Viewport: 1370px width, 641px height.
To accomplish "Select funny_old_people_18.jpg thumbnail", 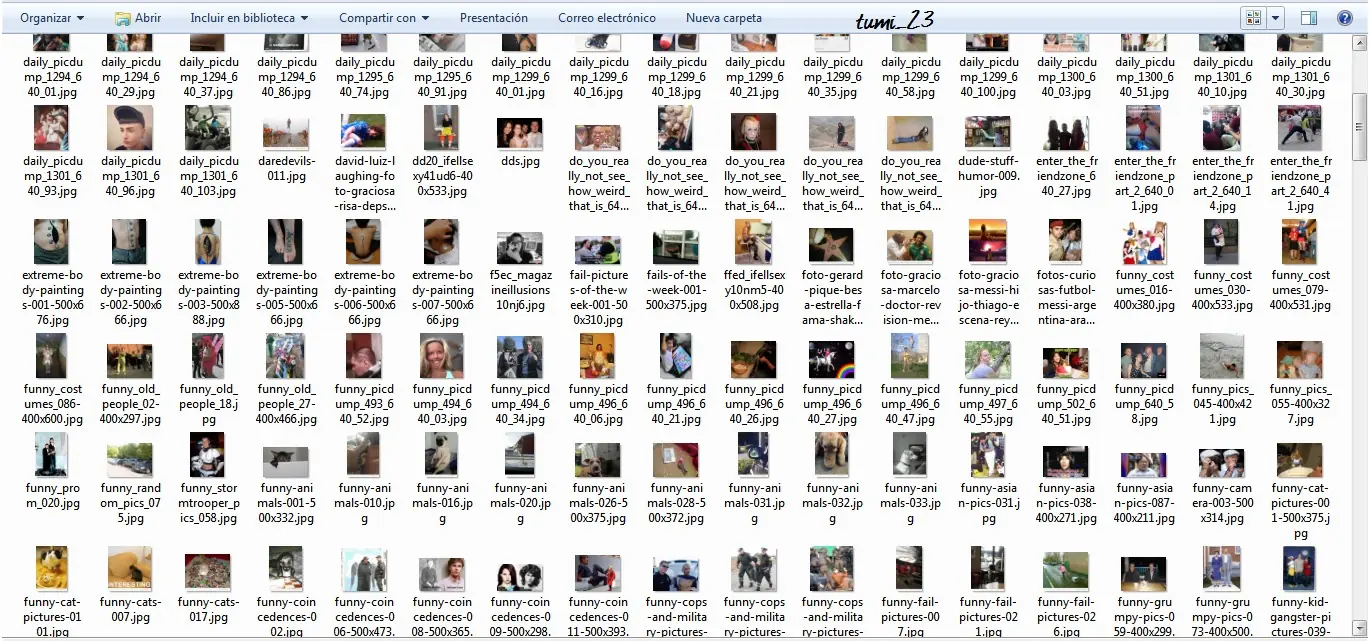I will tap(208, 356).
